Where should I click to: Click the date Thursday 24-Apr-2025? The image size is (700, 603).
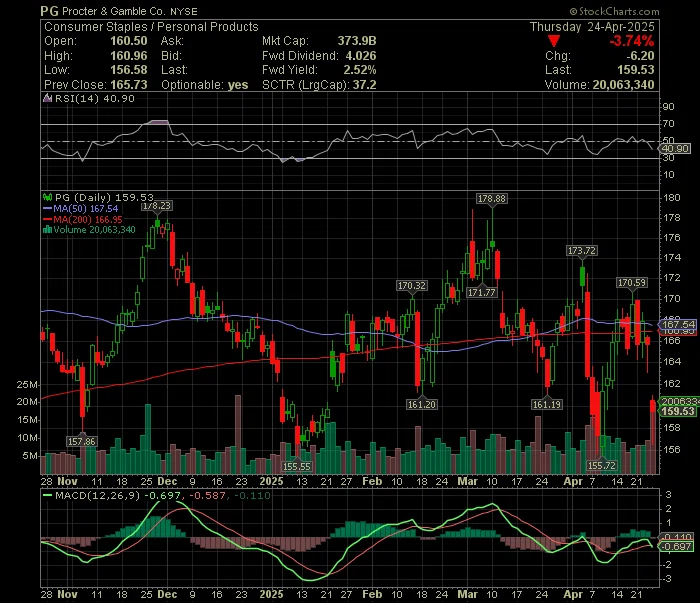click(x=592, y=27)
